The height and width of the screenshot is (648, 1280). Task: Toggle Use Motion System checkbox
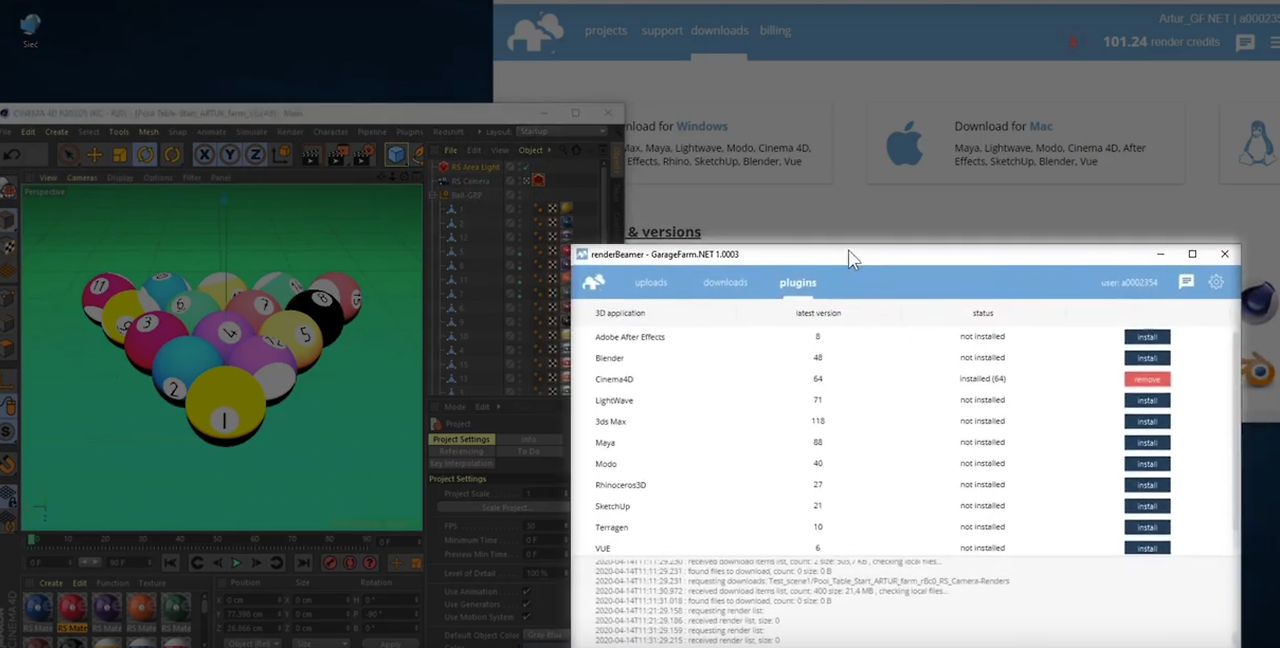tap(526, 617)
